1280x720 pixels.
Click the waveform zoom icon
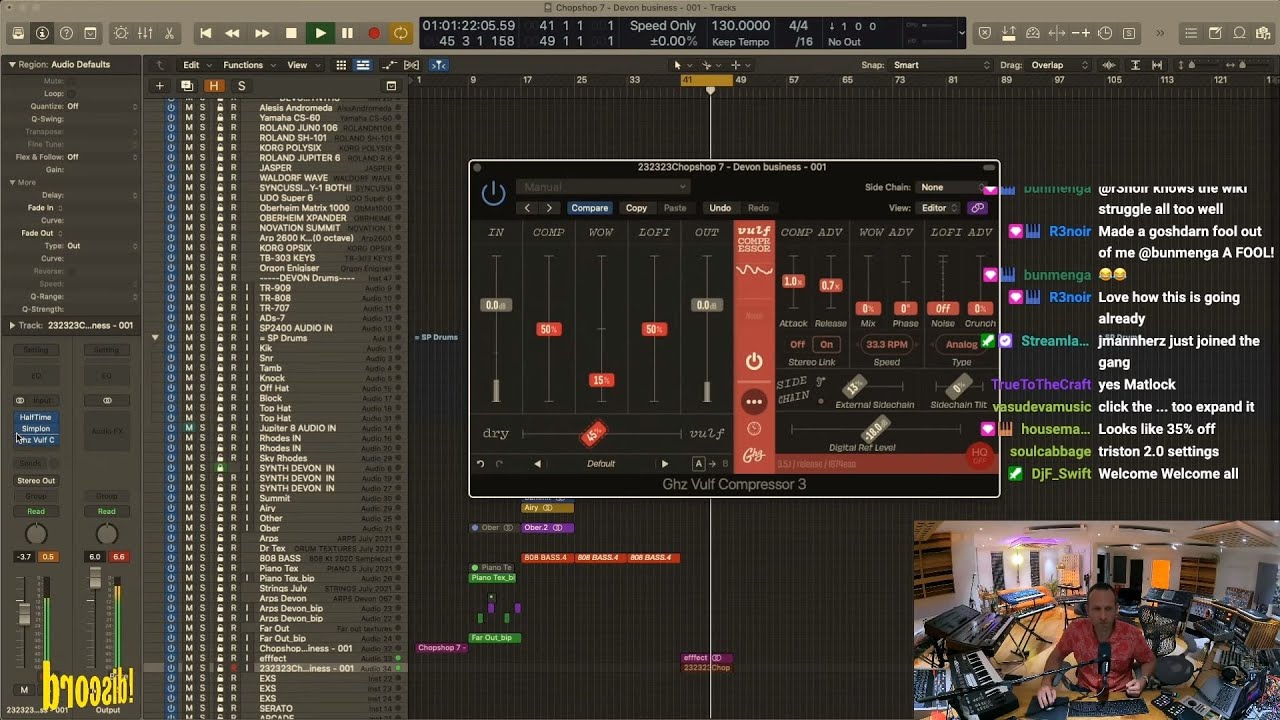pyautogui.click(x=1110, y=65)
